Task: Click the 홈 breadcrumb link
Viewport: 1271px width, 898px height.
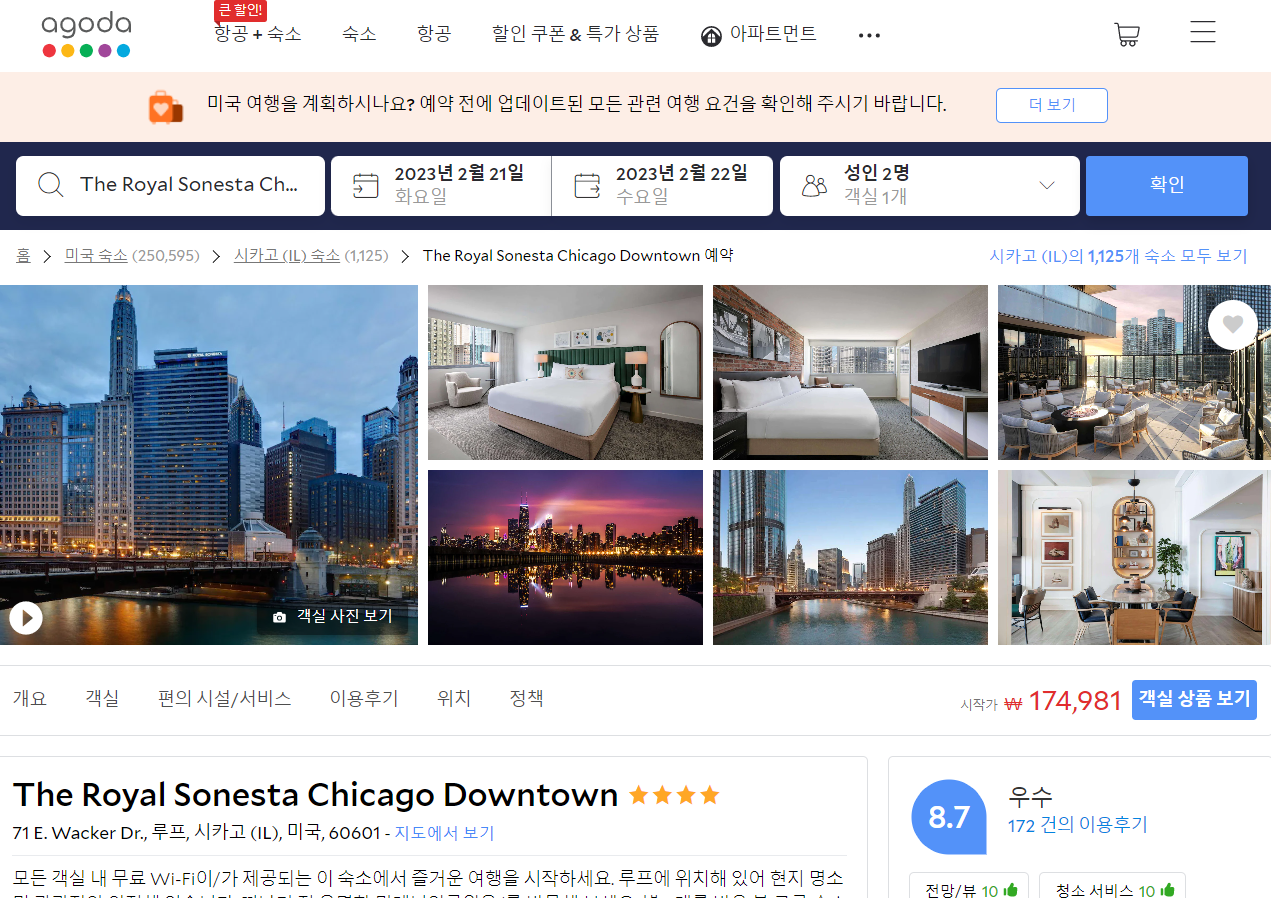Action: tap(23, 256)
